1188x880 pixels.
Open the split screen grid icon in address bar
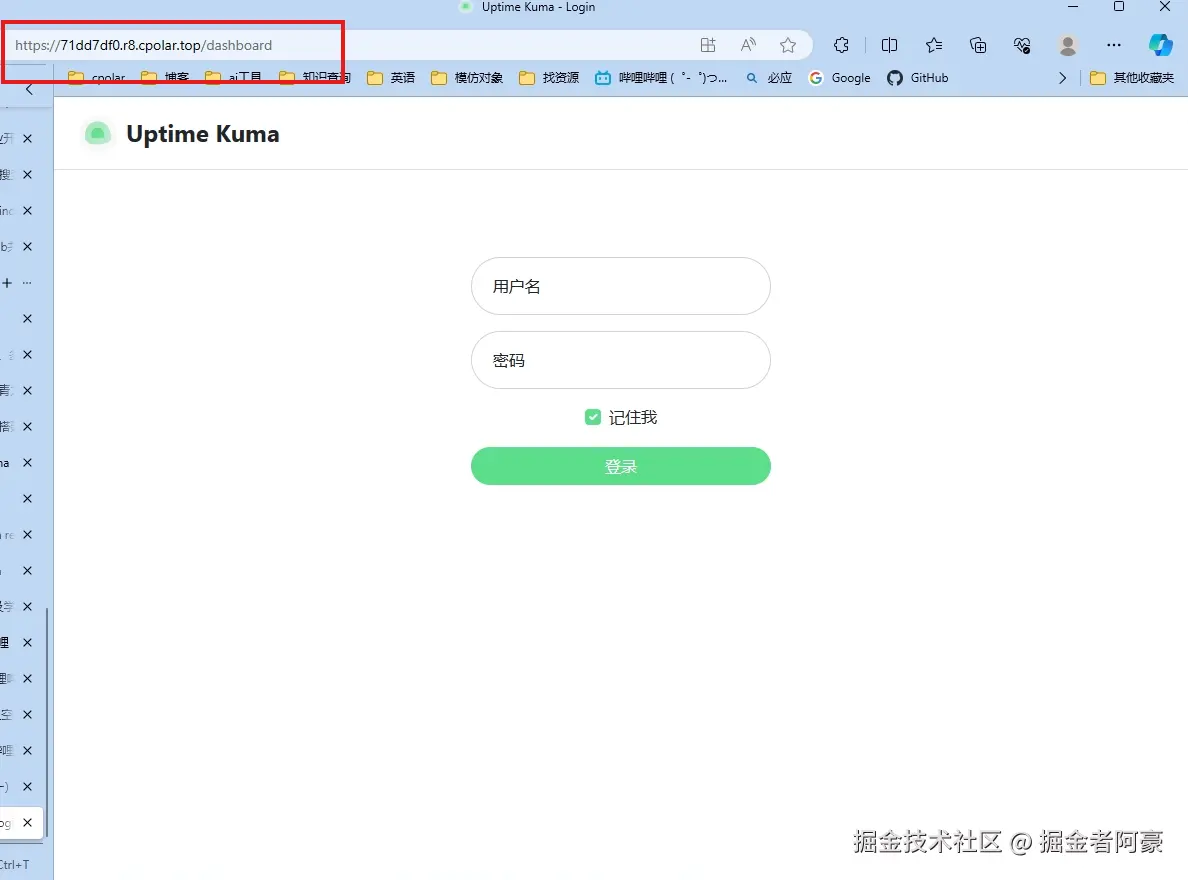pyautogui.click(x=708, y=45)
